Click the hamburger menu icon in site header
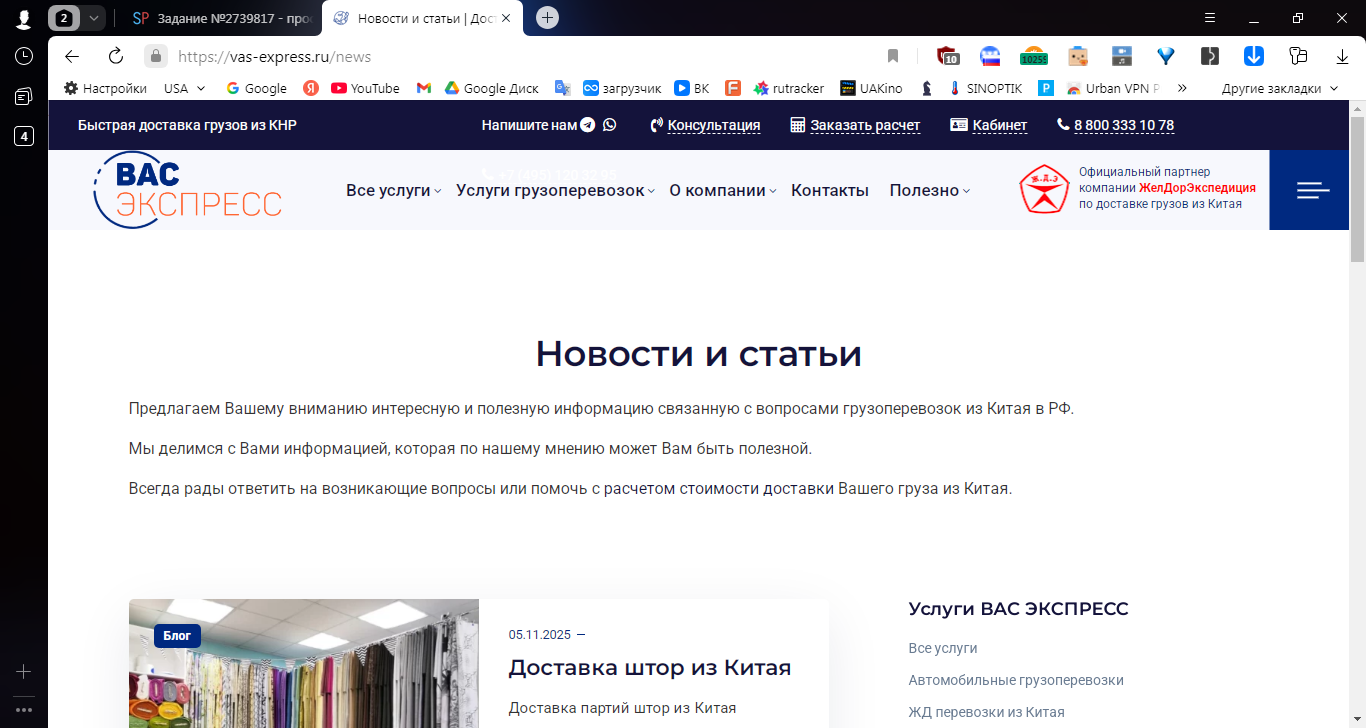1366x728 pixels. coord(1313,190)
